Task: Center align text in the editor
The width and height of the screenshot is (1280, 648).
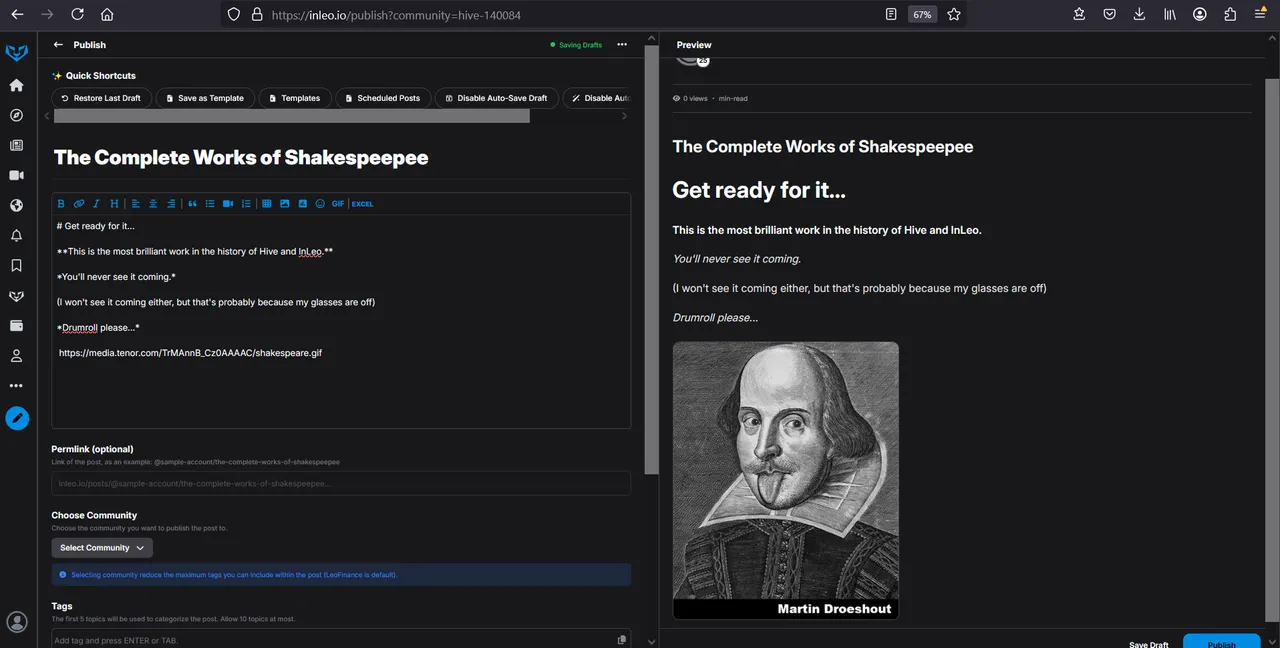Action: (153, 204)
